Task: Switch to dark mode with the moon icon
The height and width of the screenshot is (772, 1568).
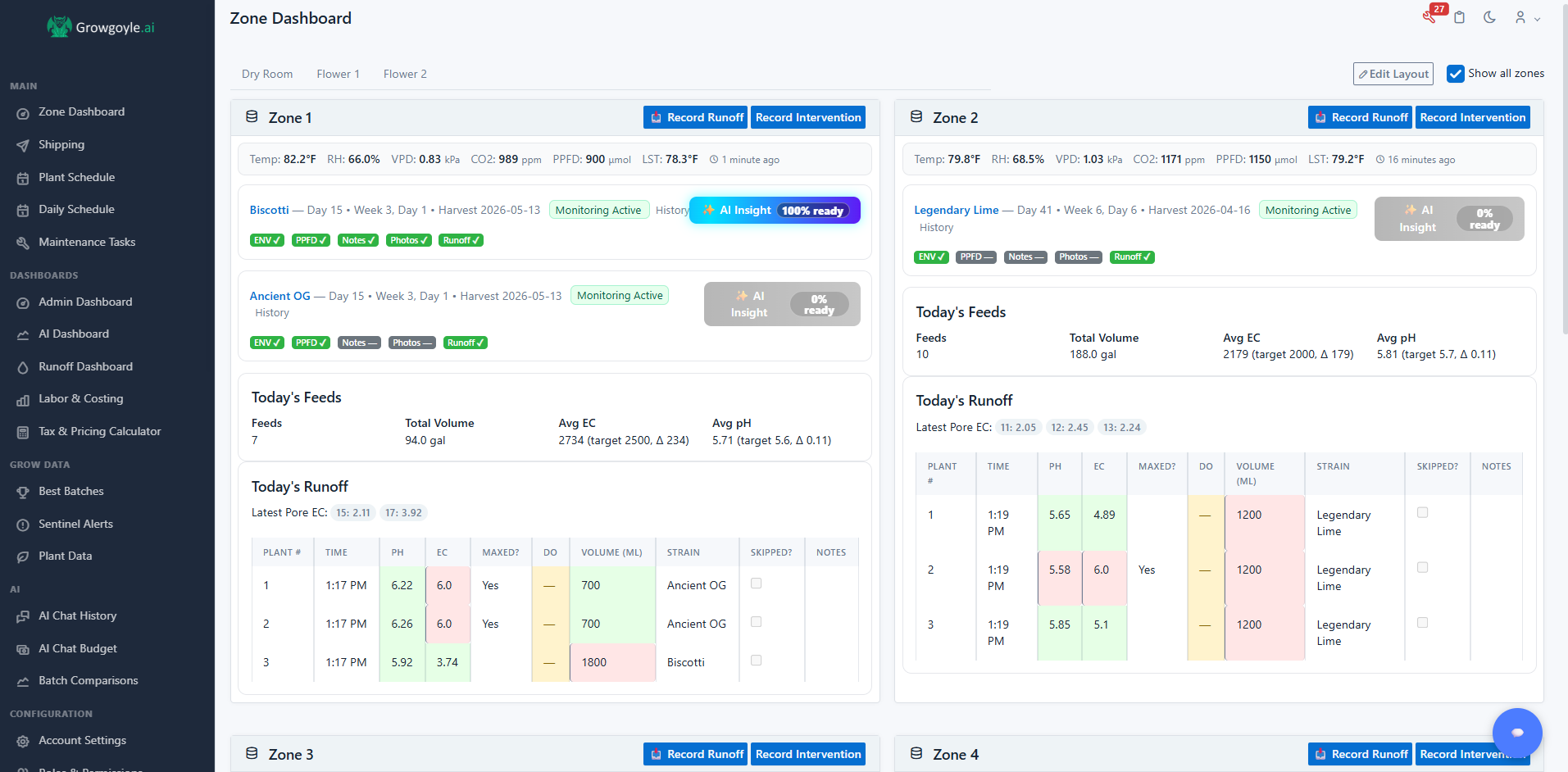Action: click(x=1489, y=17)
